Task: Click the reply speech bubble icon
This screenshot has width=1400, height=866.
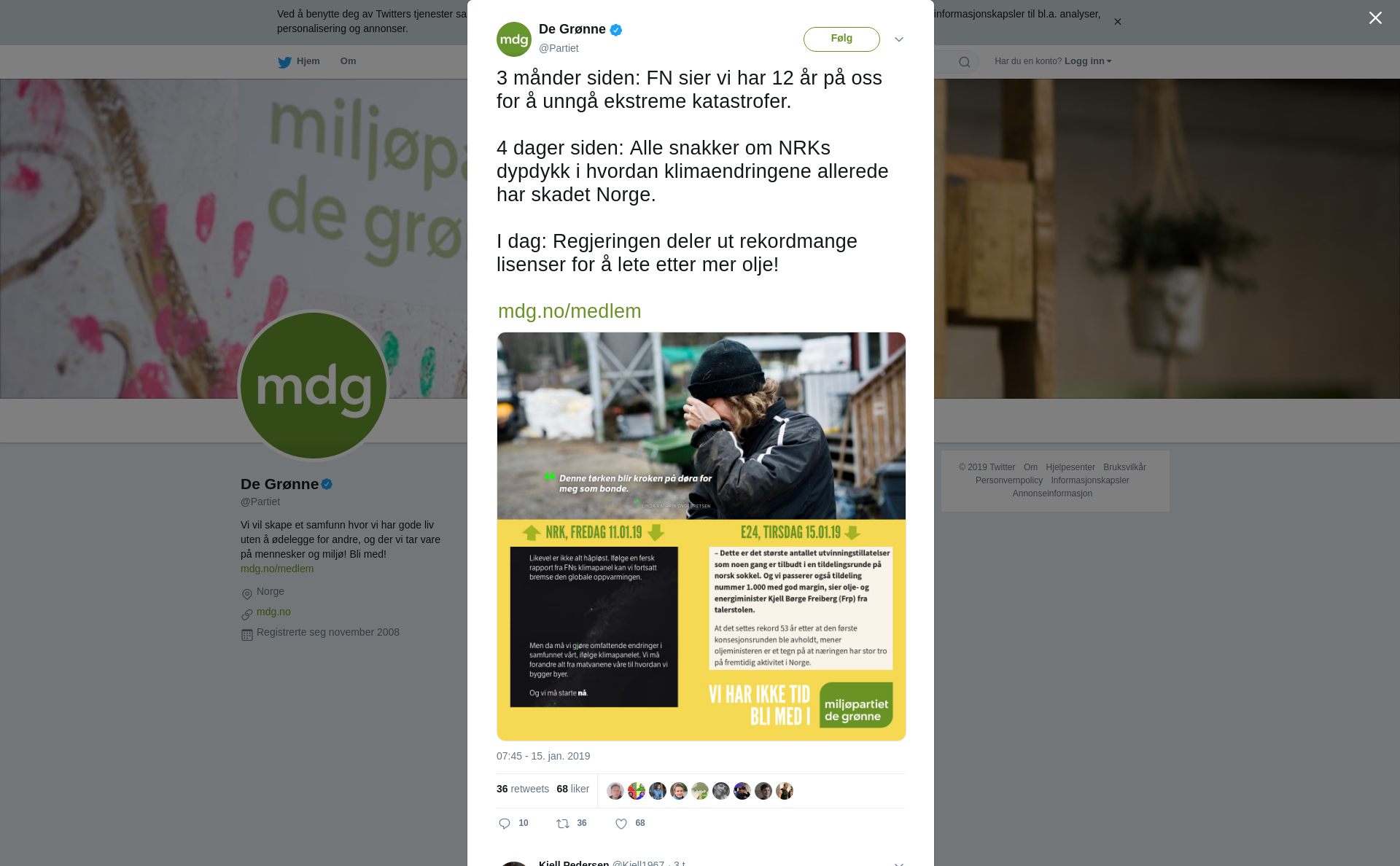Action: click(x=505, y=824)
